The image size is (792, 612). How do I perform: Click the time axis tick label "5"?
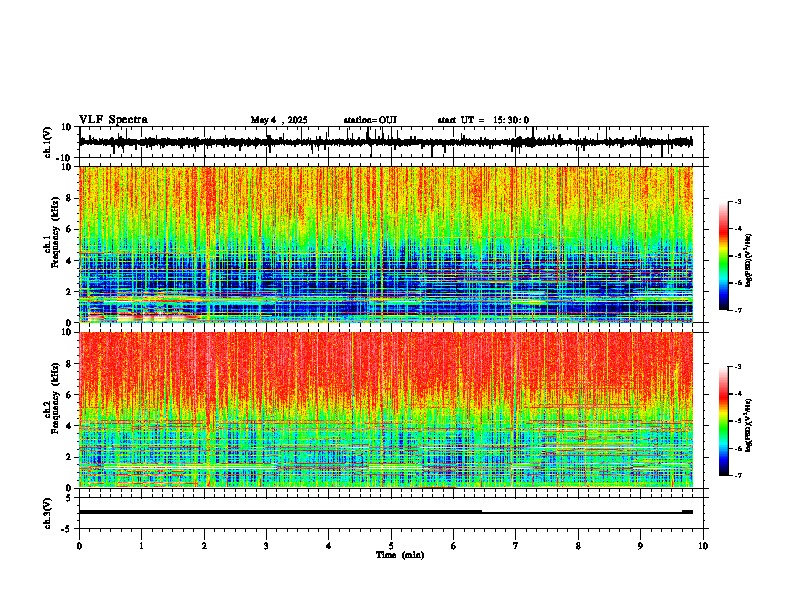pyautogui.click(x=391, y=546)
